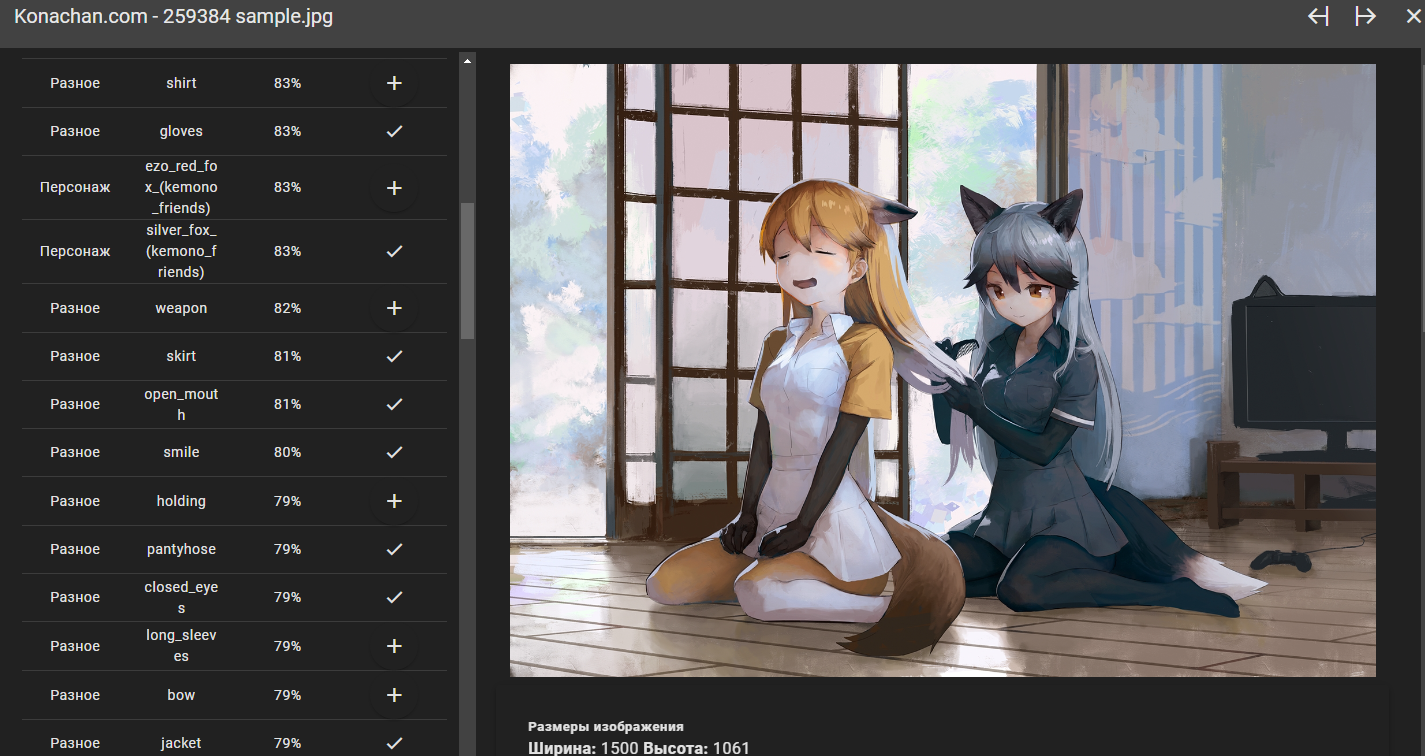Go to the previous image with the left arrow icon
The image size is (1425, 756).
coord(1318,17)
